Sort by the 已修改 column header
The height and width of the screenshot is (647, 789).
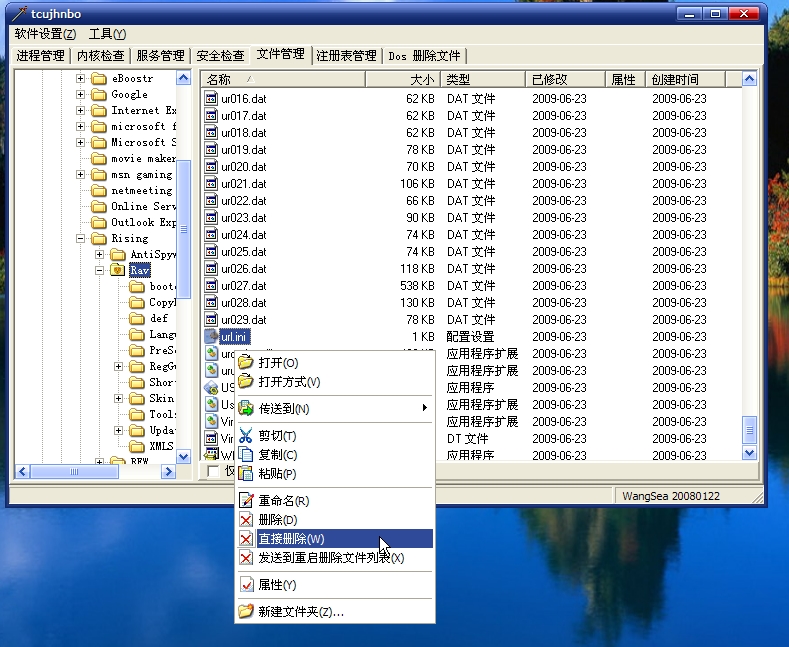[565, 79]
